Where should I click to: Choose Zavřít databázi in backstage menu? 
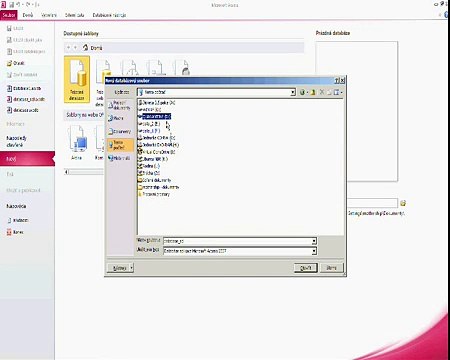tap(22, 75)
